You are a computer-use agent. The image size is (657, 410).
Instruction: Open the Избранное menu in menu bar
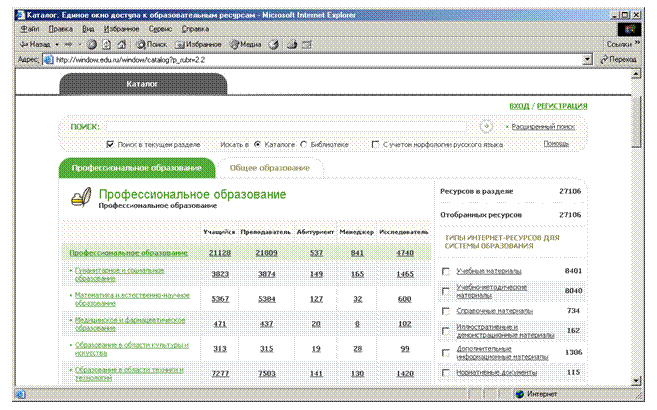point(122,29)
